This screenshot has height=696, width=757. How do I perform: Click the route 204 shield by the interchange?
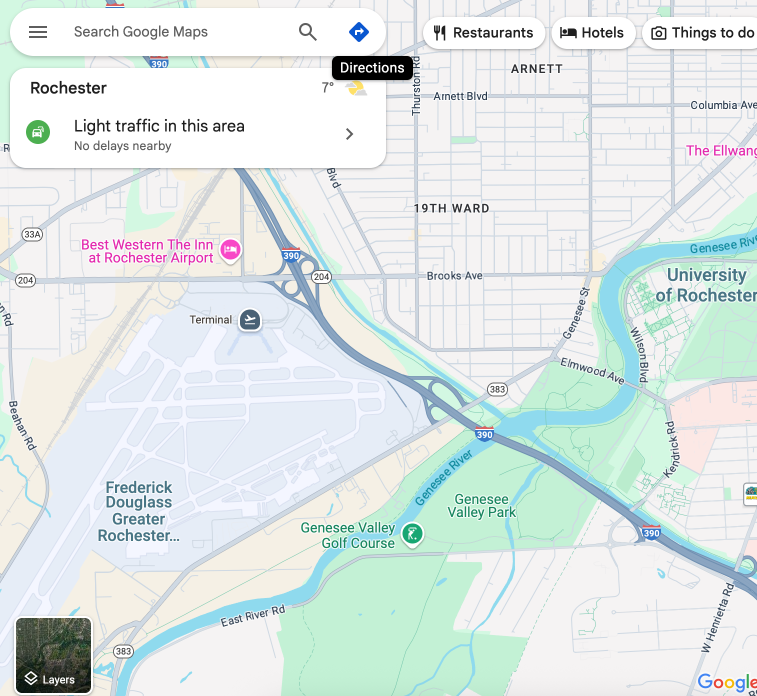(x=321, y=277)
